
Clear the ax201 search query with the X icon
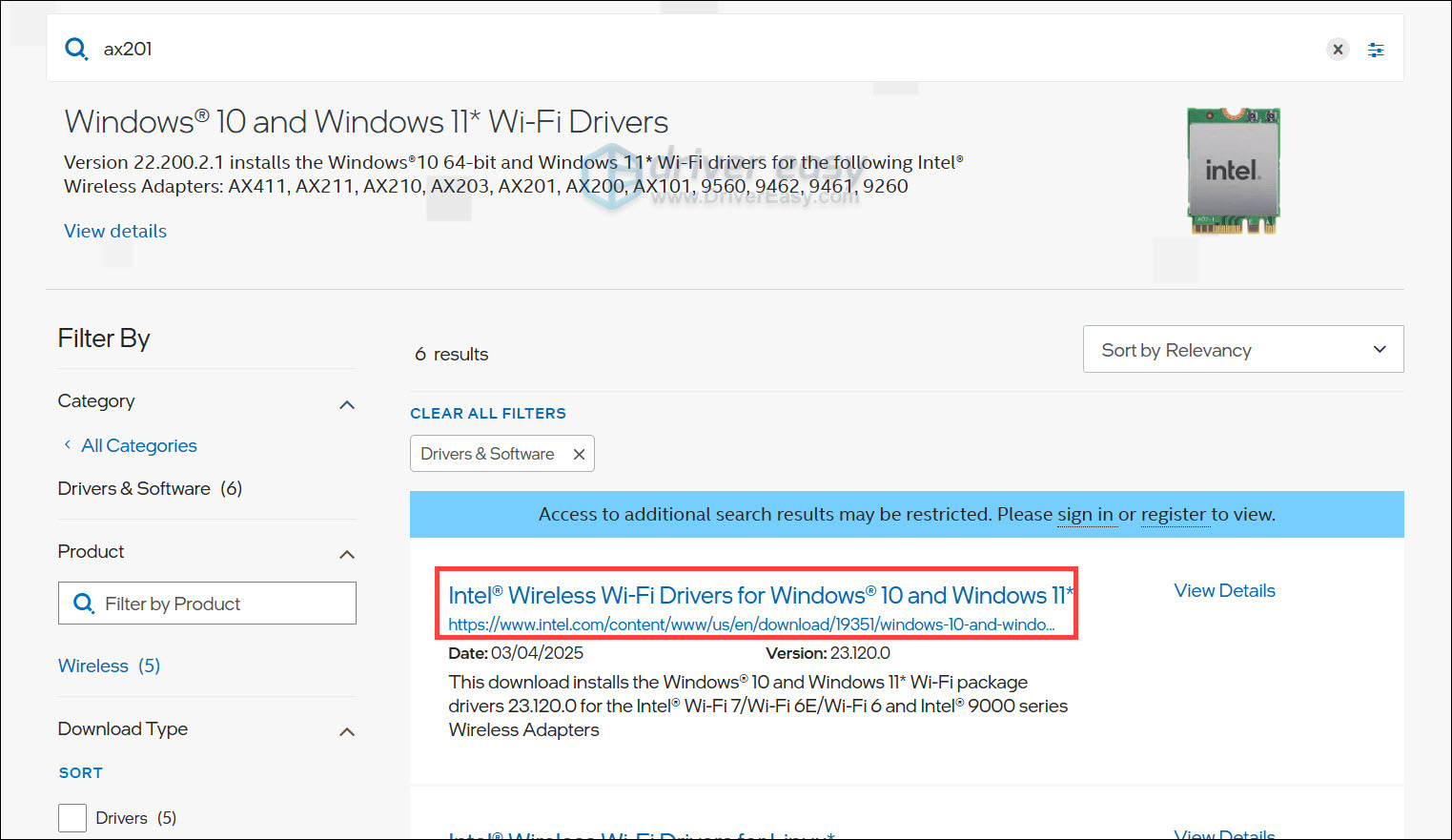point(1338,49)
